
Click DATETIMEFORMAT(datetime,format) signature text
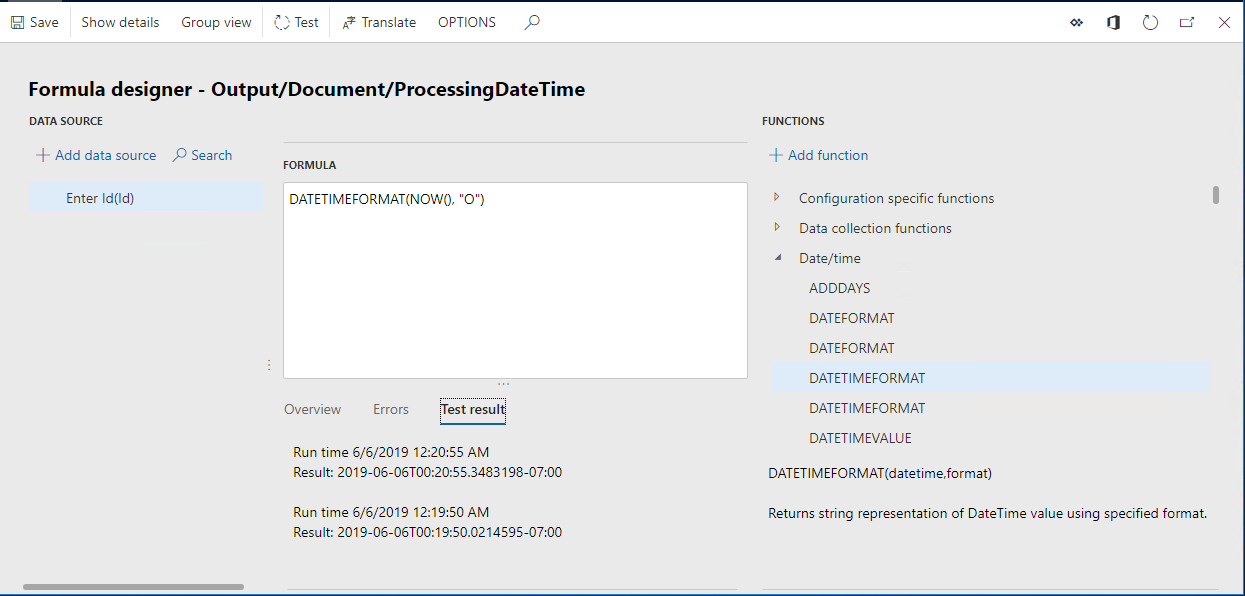click(x=880, y=473)
